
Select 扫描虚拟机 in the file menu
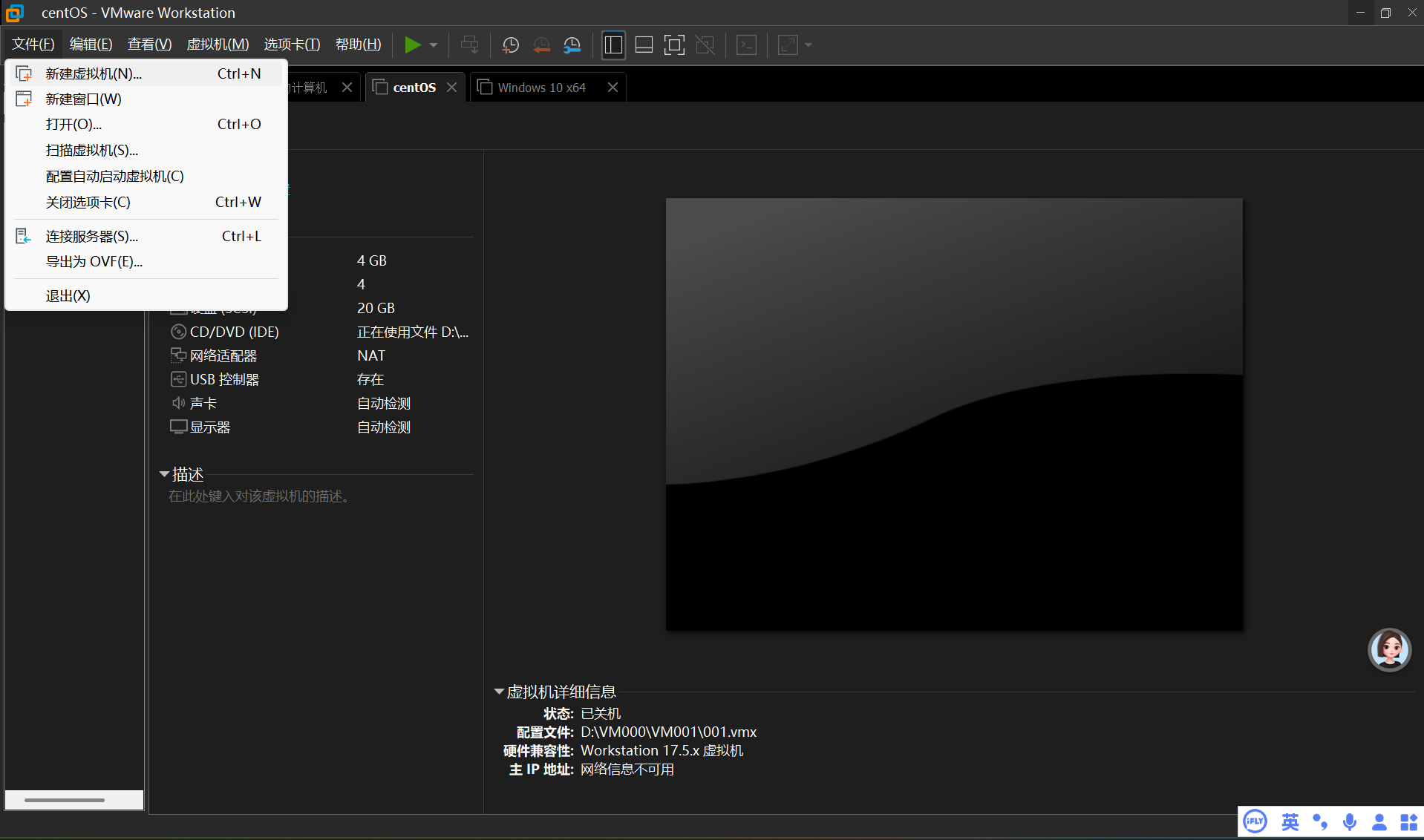tap(146, 150)
